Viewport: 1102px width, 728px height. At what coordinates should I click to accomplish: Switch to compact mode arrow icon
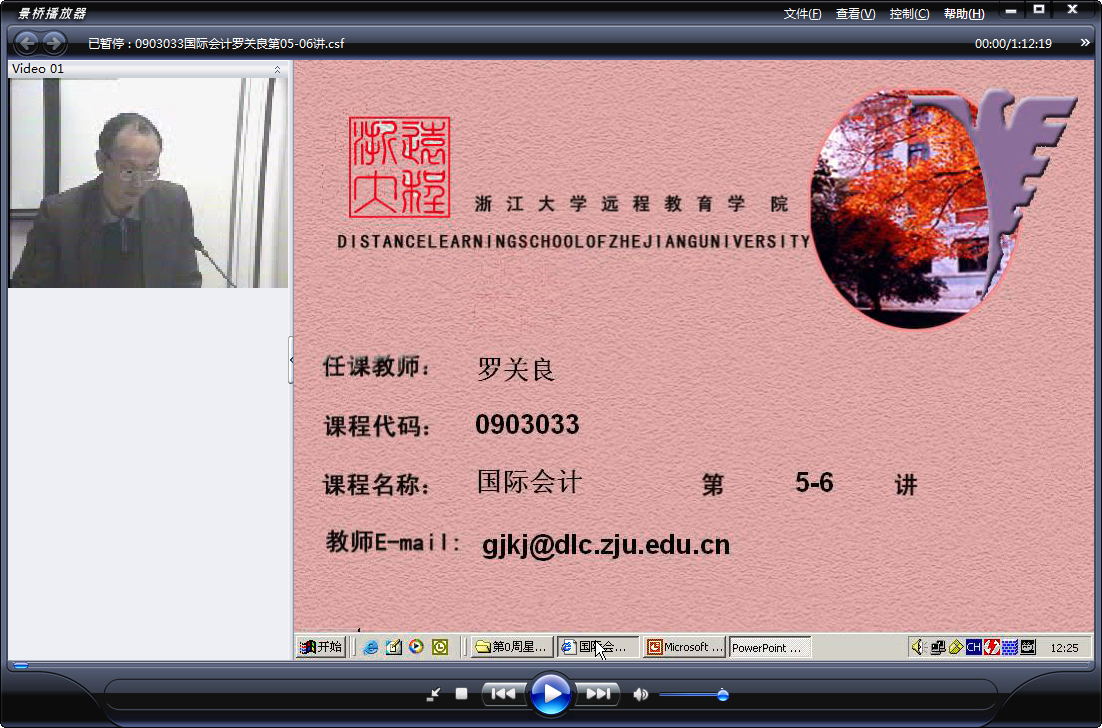434,694
